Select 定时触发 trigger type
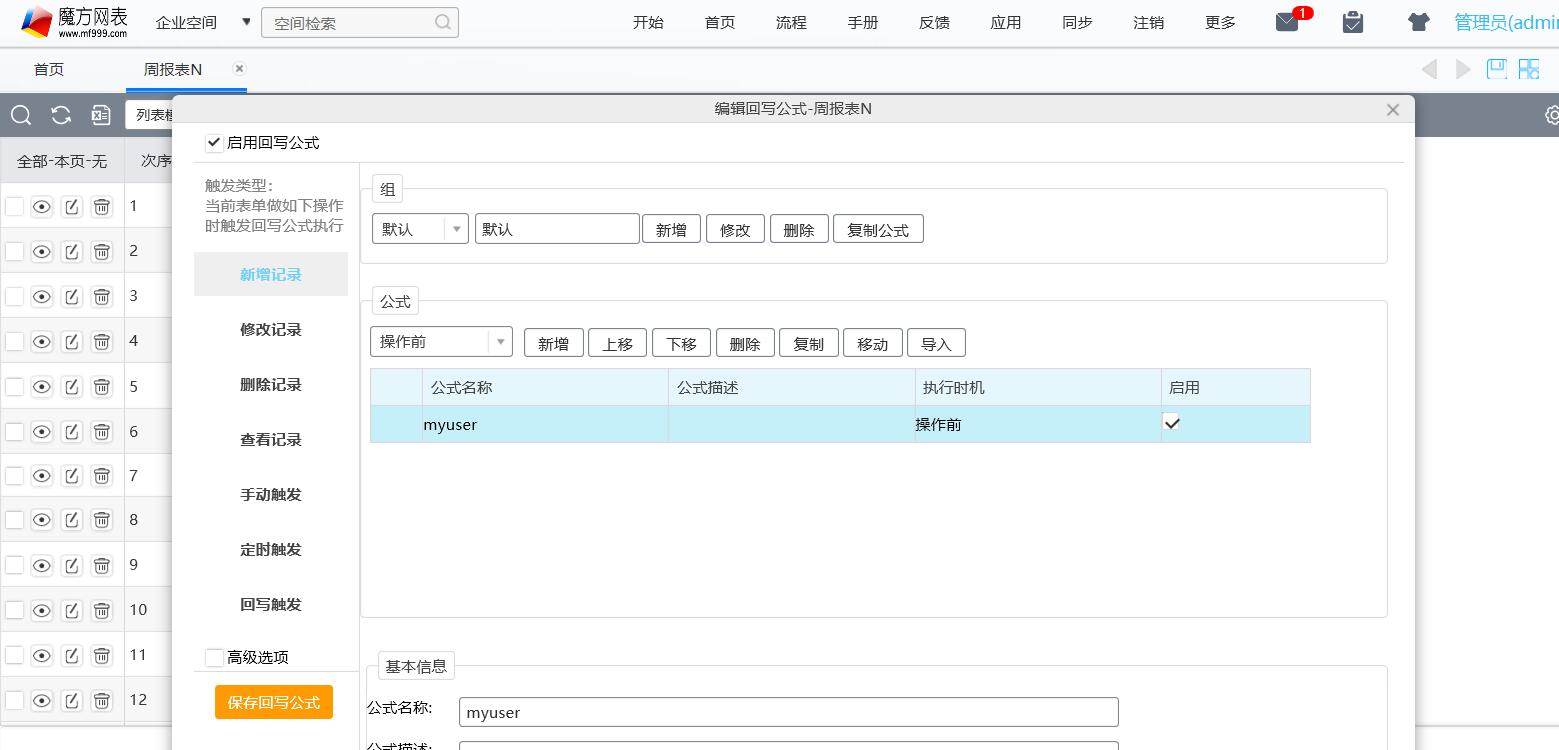 (271, 549)
